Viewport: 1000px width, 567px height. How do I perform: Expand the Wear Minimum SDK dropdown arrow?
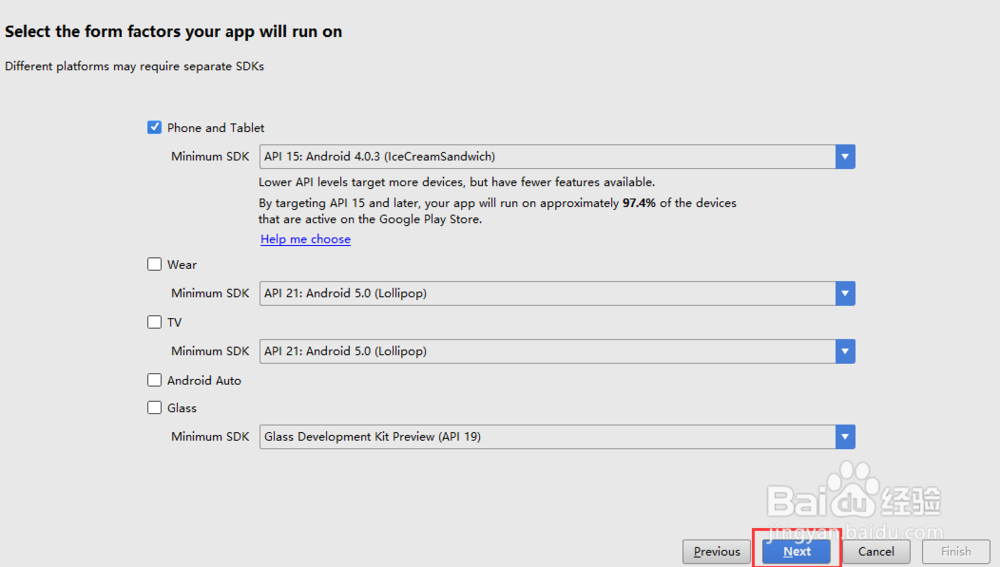(x=846, y=293)
